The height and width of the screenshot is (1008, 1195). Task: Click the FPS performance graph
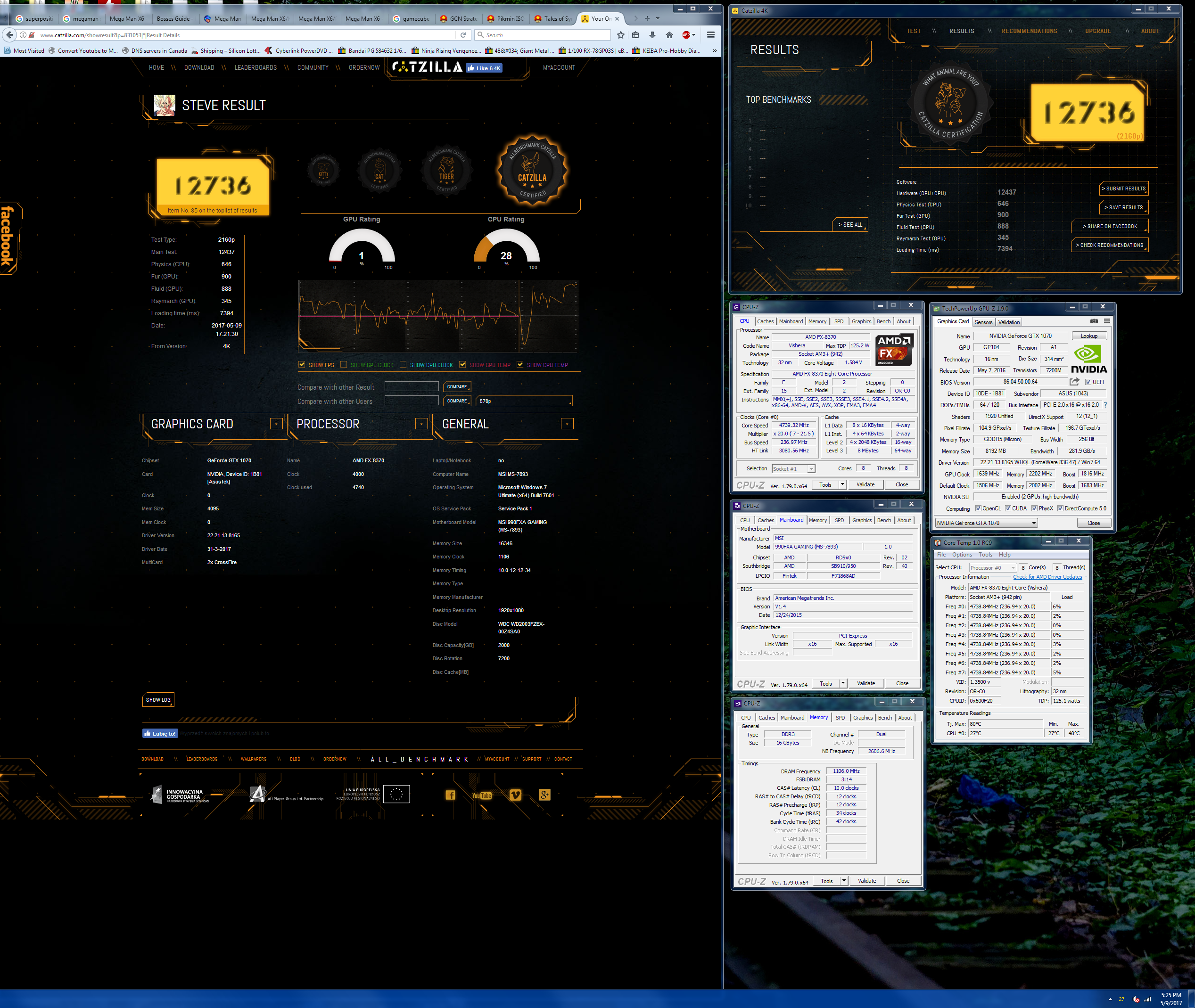(438, 316)
